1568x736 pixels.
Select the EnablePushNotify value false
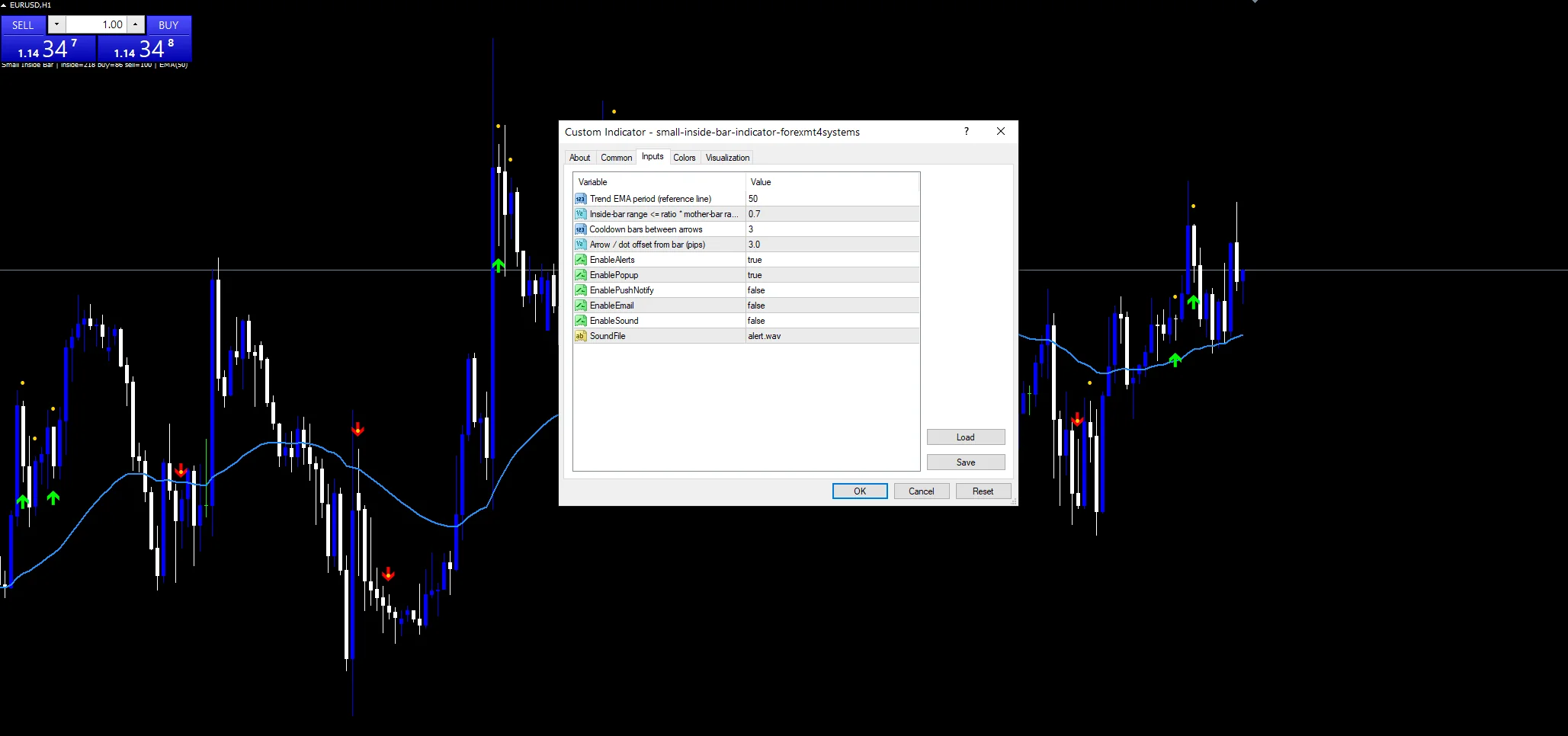(832, 290)
